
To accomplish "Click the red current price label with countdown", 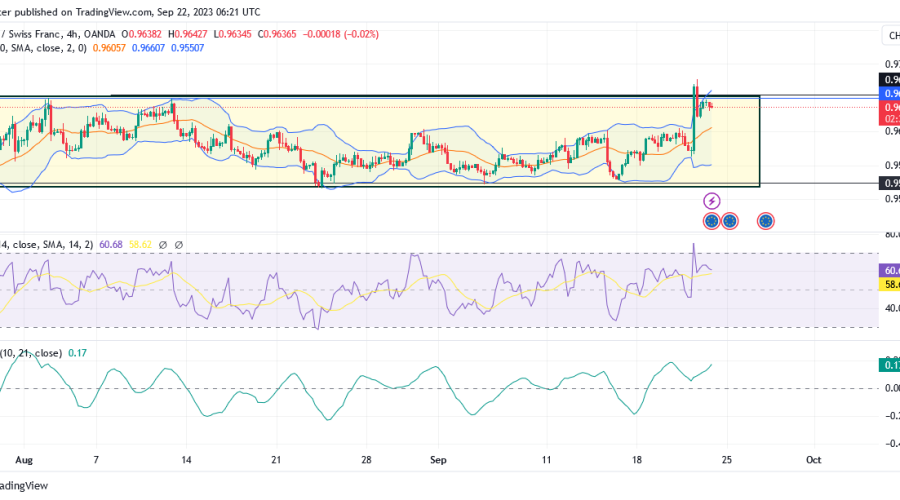I will point(889,113).
